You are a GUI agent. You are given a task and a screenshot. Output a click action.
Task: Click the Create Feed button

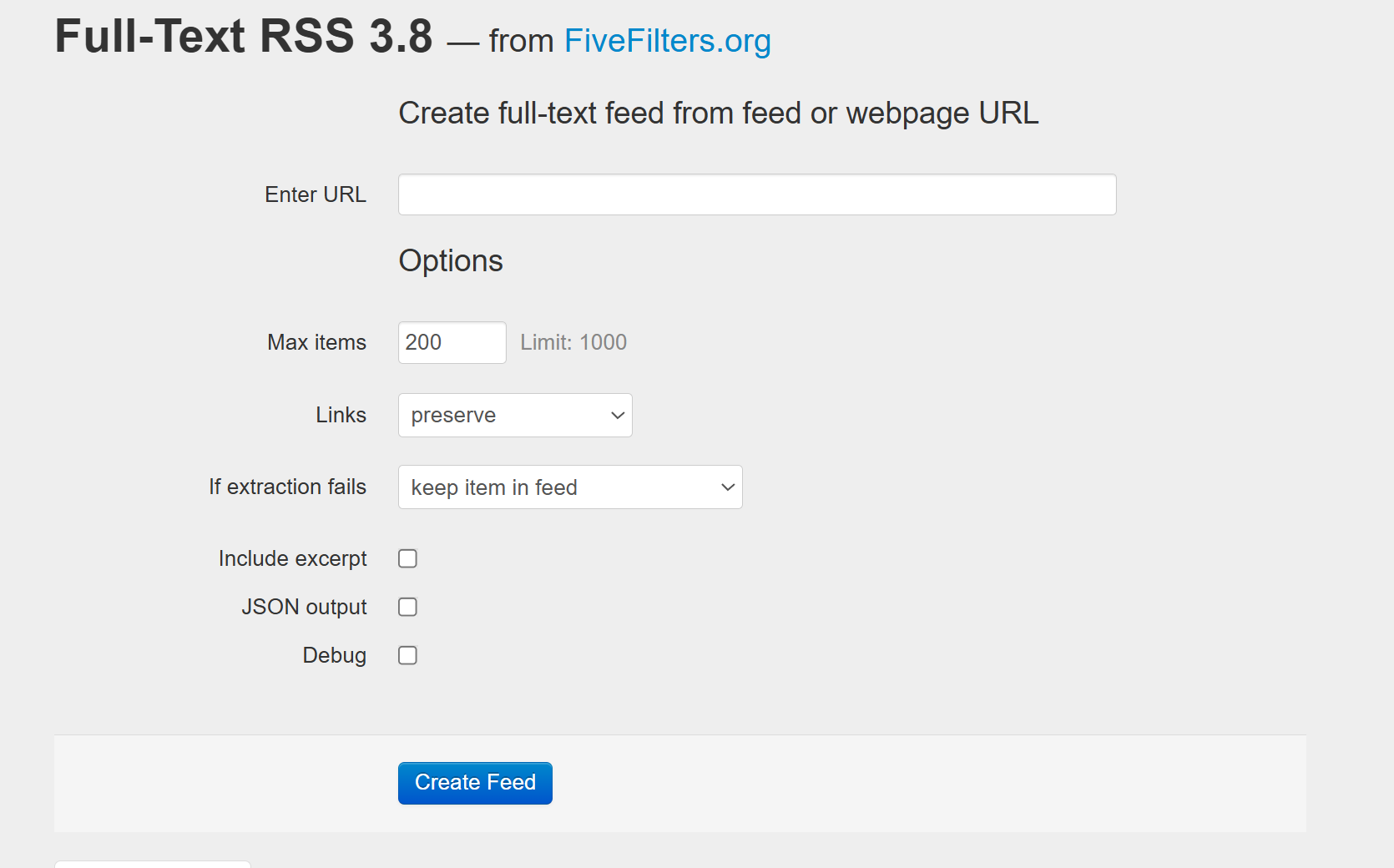click(x=475, y=783)
